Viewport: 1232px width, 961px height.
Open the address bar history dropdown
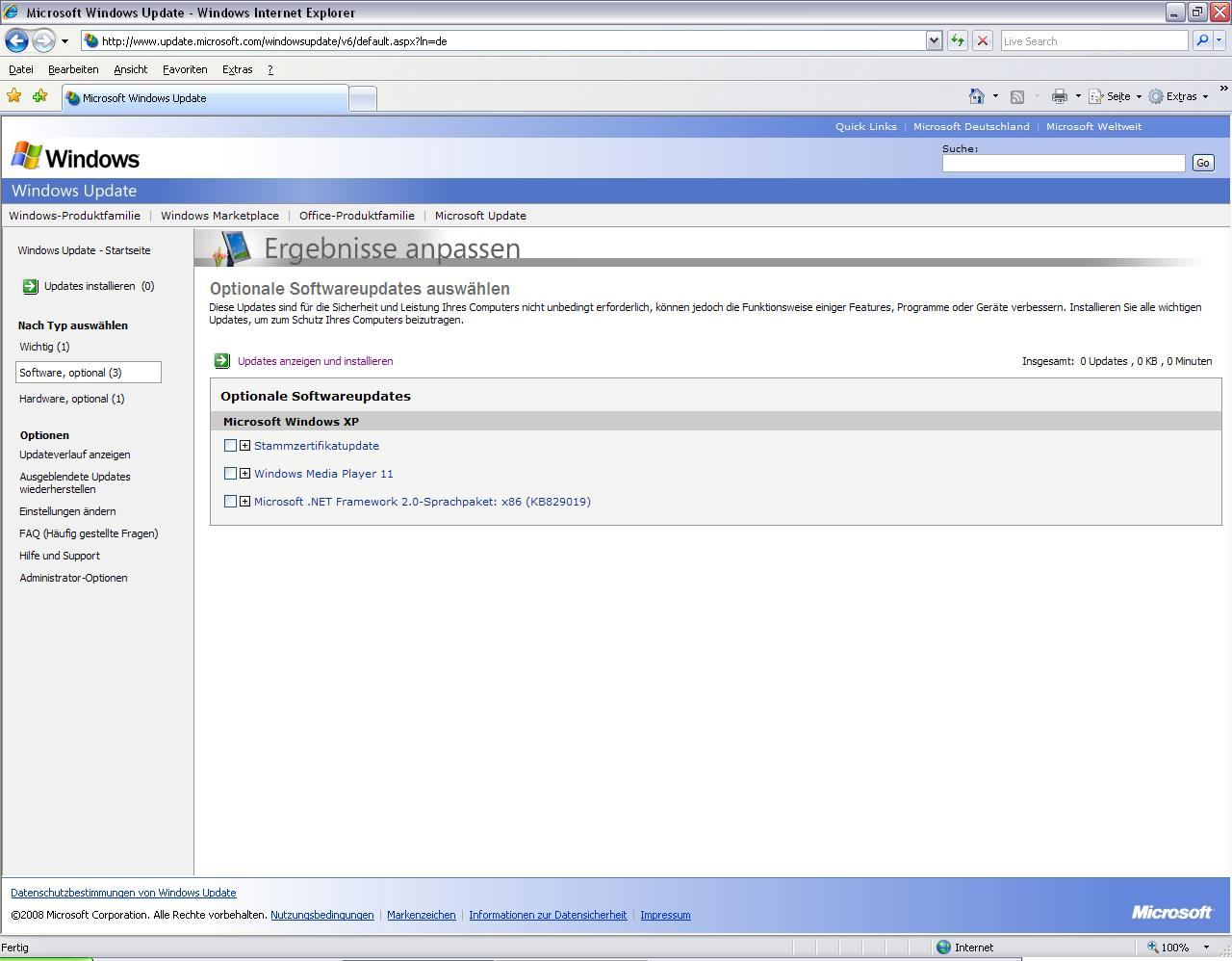933,40
